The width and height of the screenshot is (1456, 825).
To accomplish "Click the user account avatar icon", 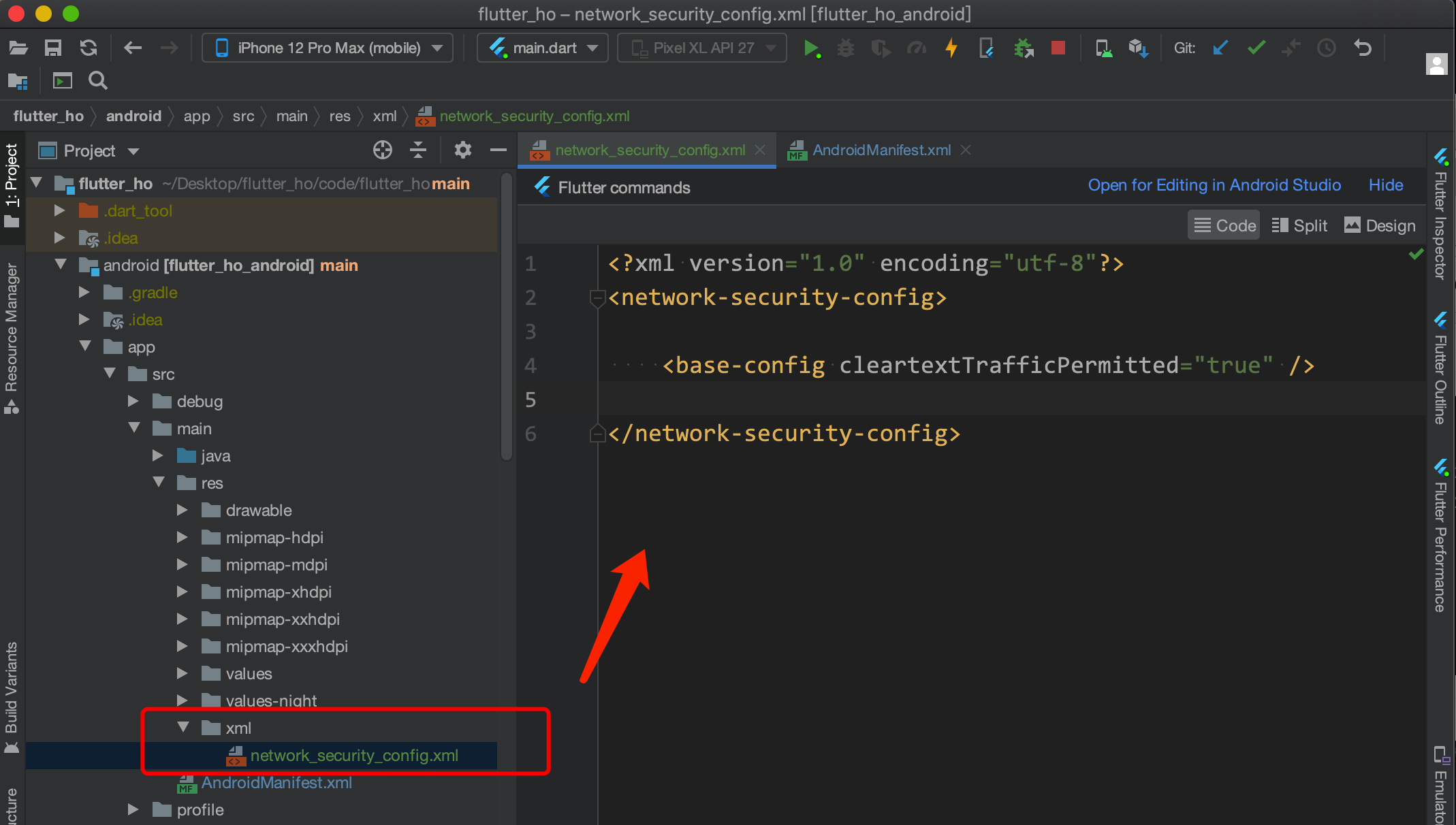I will [1436, 64].
